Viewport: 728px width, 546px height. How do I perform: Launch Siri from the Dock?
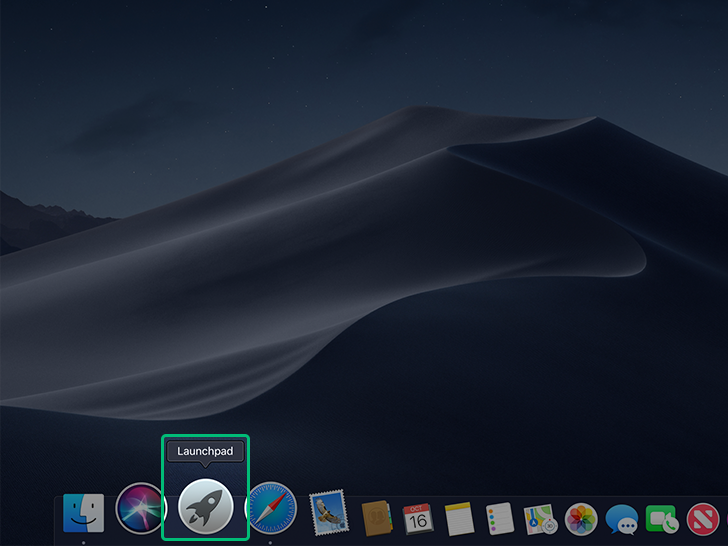coord(140,508)
